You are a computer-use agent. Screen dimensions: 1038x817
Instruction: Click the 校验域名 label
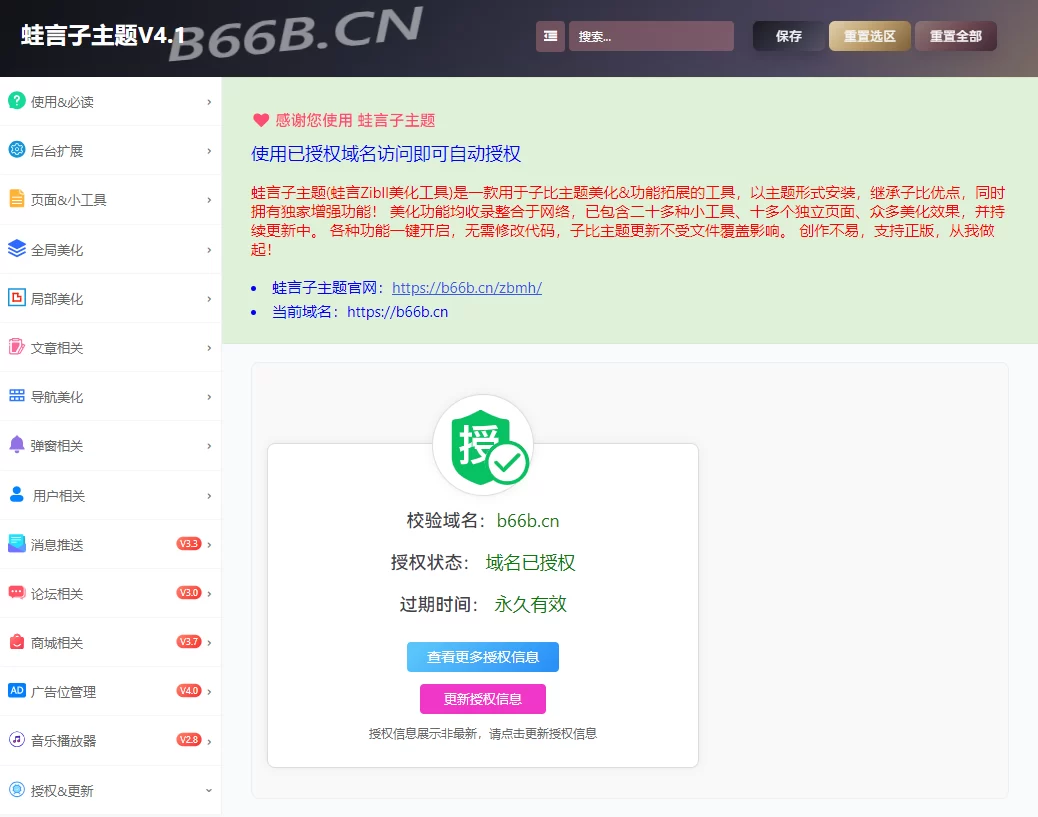[x=446, y=521]
